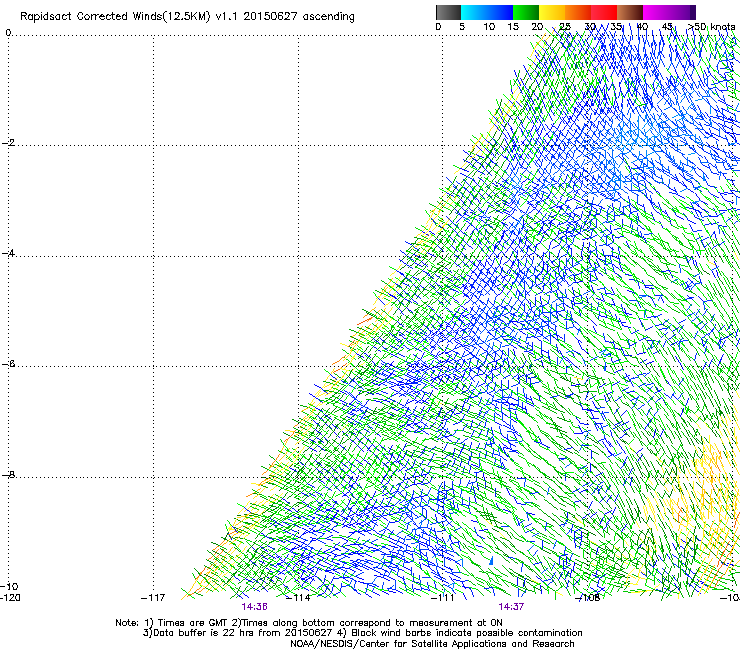
Task: Click the yellow 20–25 knots legend segment
Action: (x=552, y=12)
